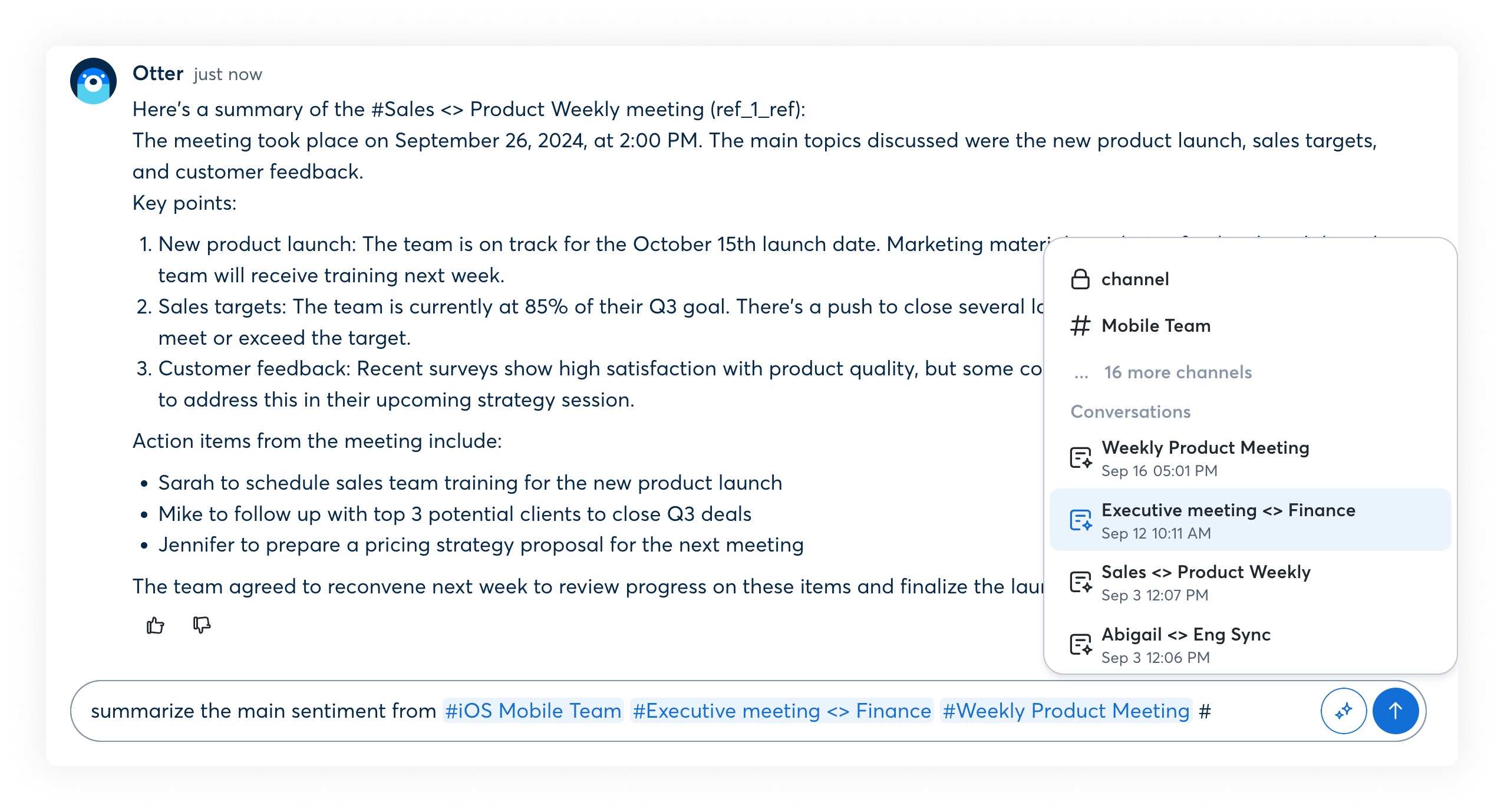
Task: Choose the private channel entry
Action: point(1250,279)
